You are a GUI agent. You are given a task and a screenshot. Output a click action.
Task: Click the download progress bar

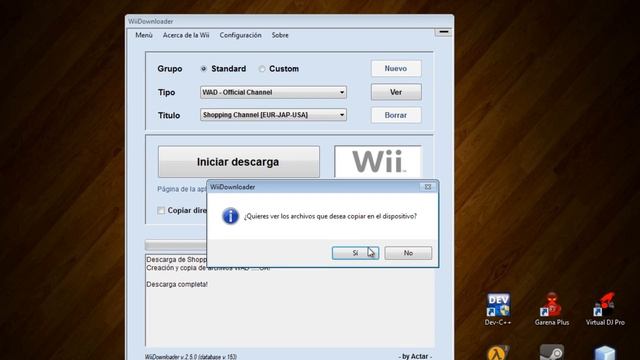point(176,245)
